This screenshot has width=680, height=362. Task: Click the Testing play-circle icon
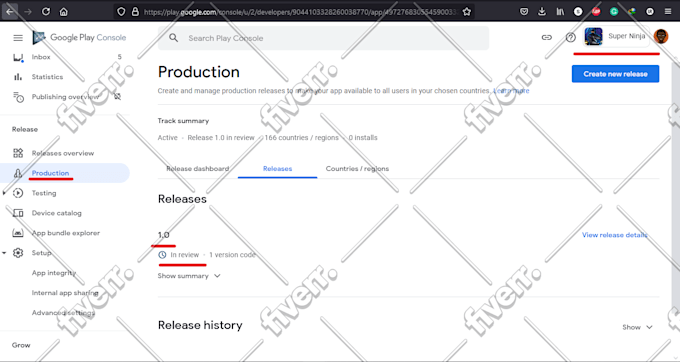(x=18, y=193)
